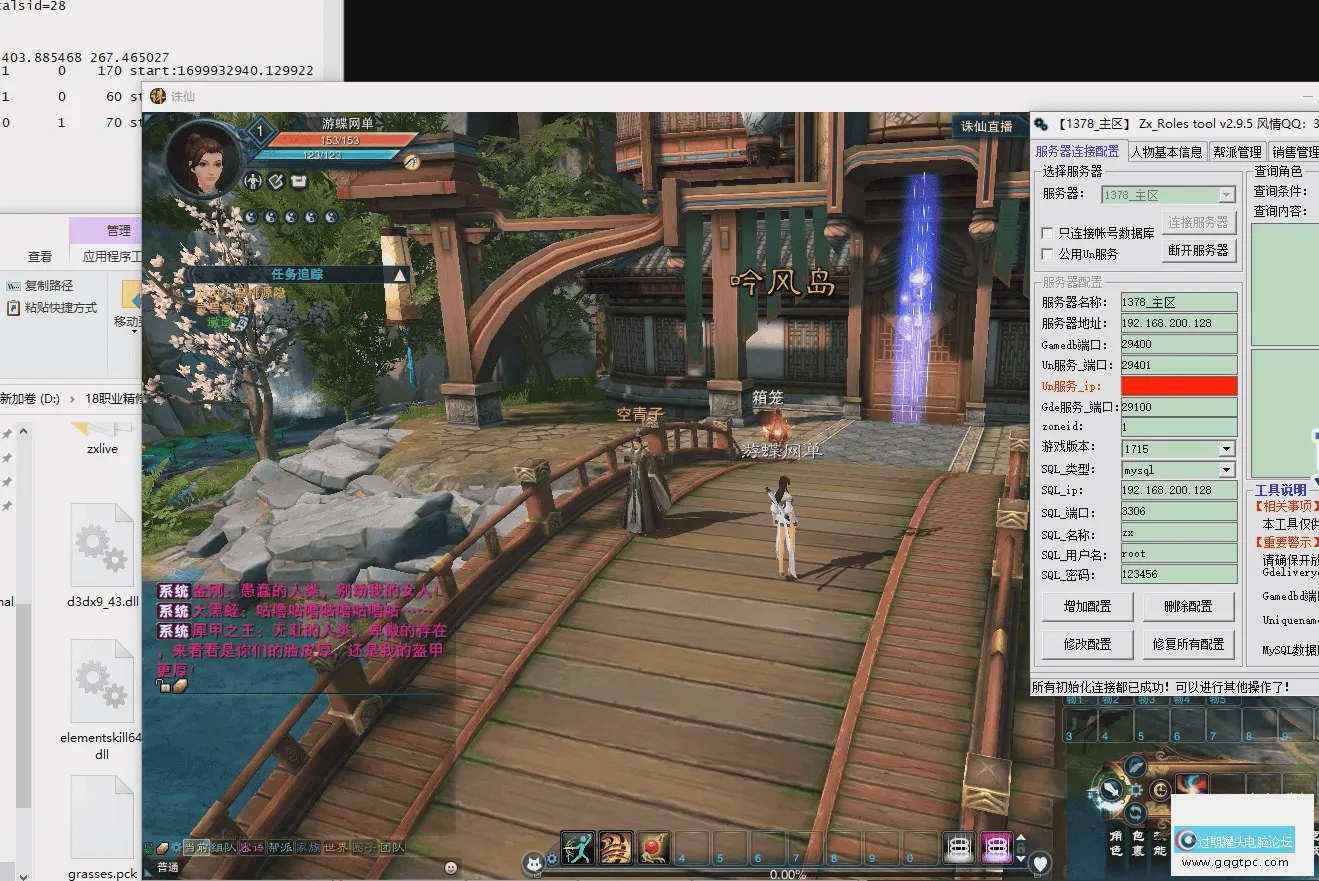Click the red Un服务_ip field
This screenshot has height=881, width=1319.
tap(1179, 386)
